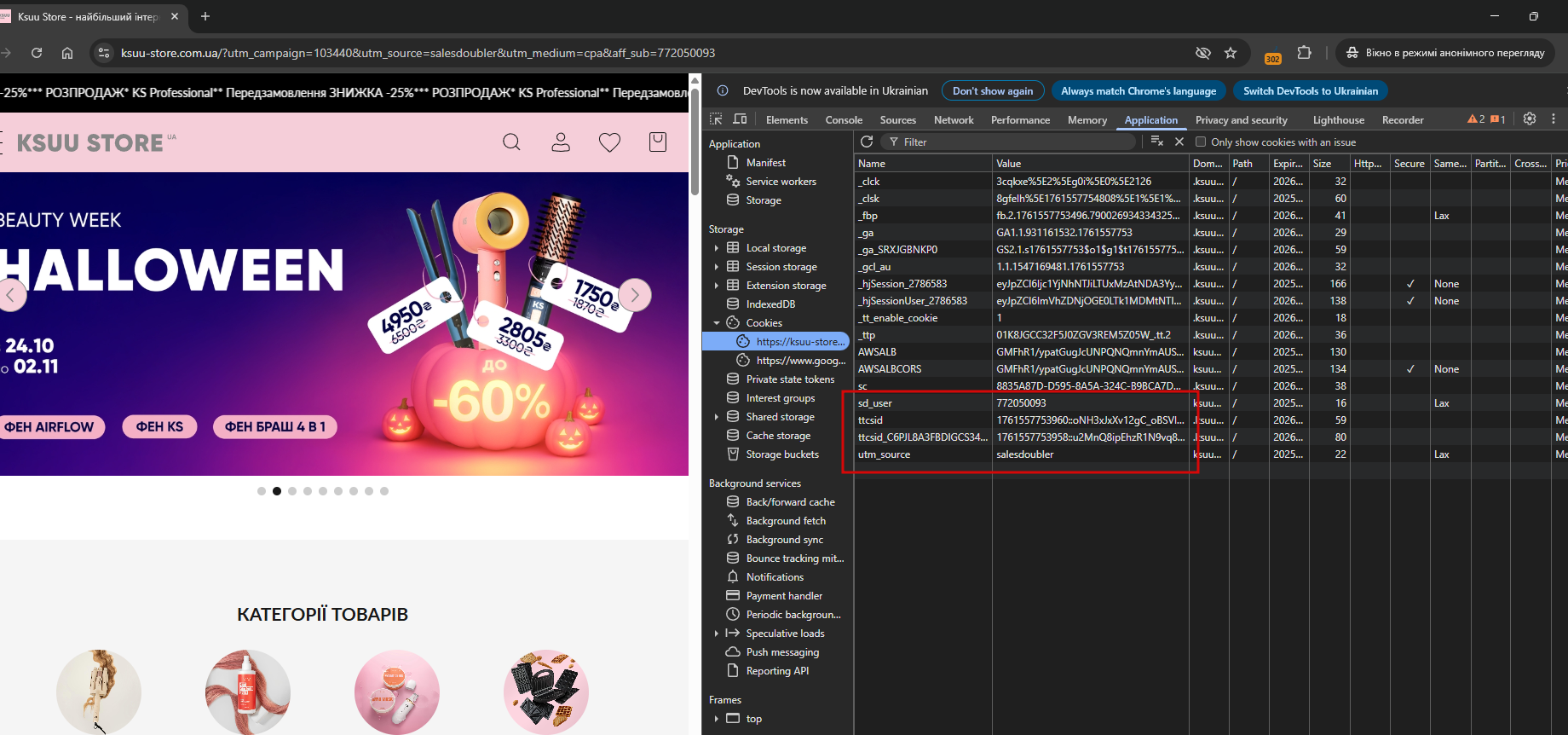Open the site information icon in address bar
This screenshot has width=1568, height=735.
coord(103,53)
